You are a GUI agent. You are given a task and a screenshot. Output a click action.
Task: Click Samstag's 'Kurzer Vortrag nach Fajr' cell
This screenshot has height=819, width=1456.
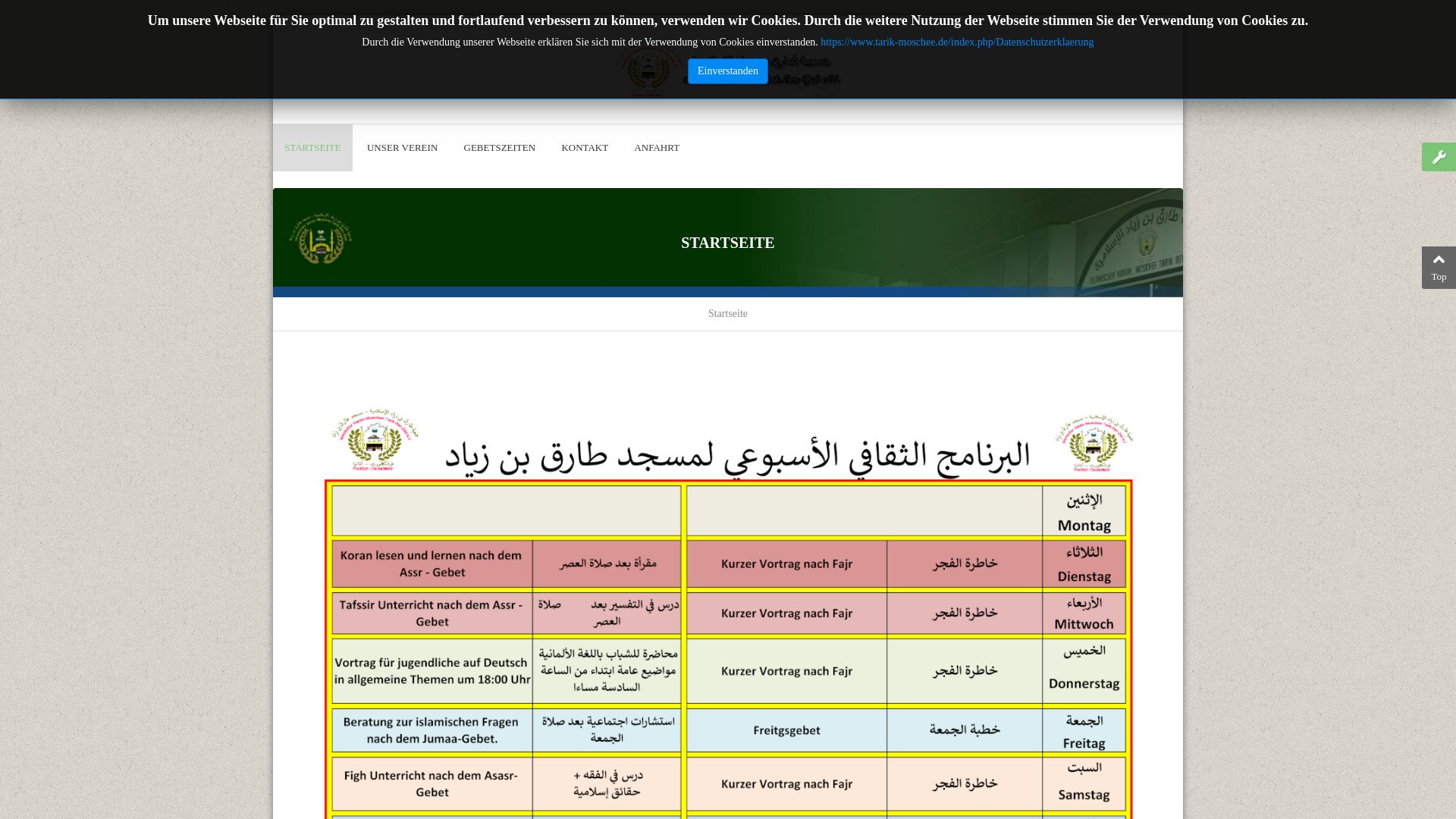[786, 783]
